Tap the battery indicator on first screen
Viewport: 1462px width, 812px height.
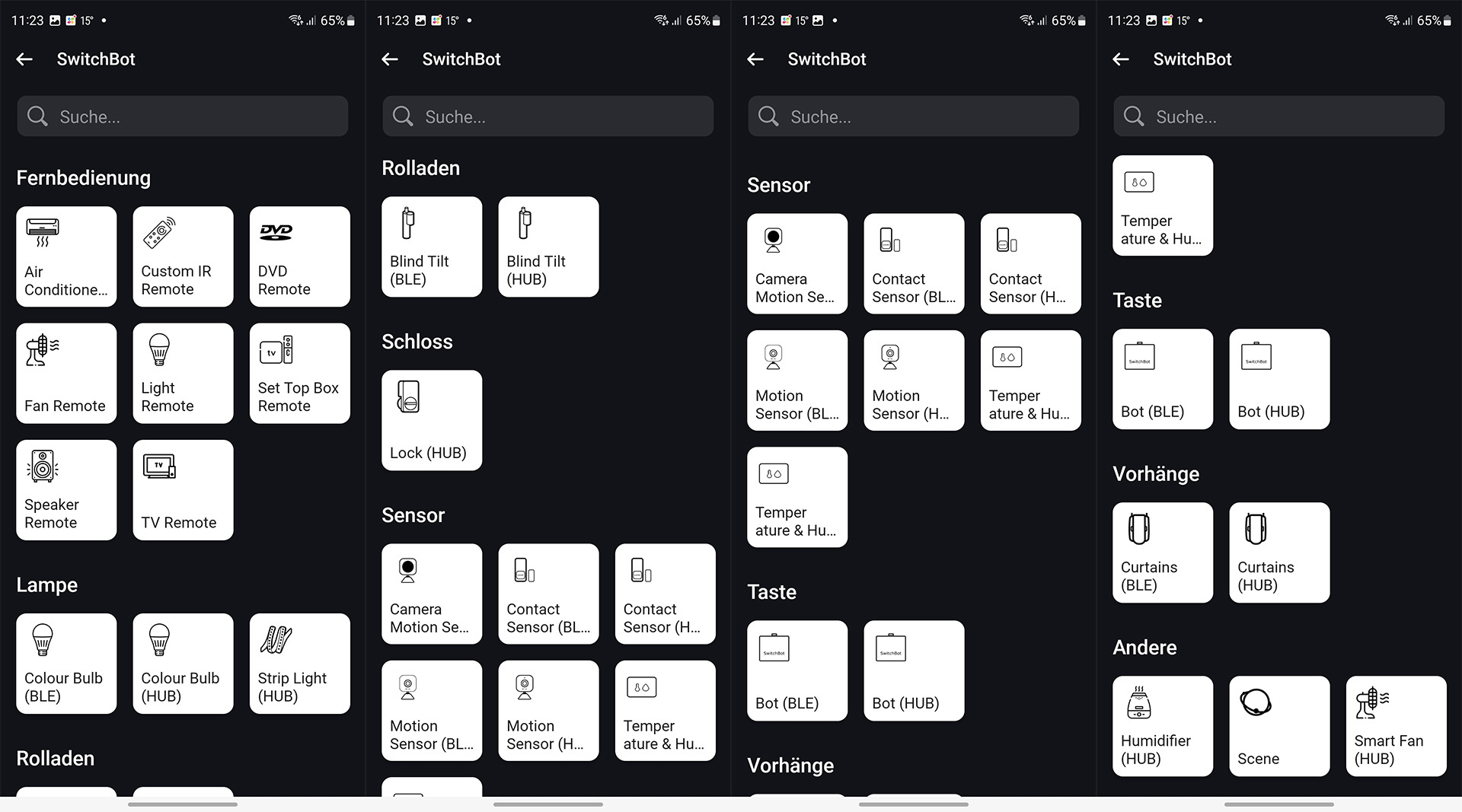pos(351,21)
